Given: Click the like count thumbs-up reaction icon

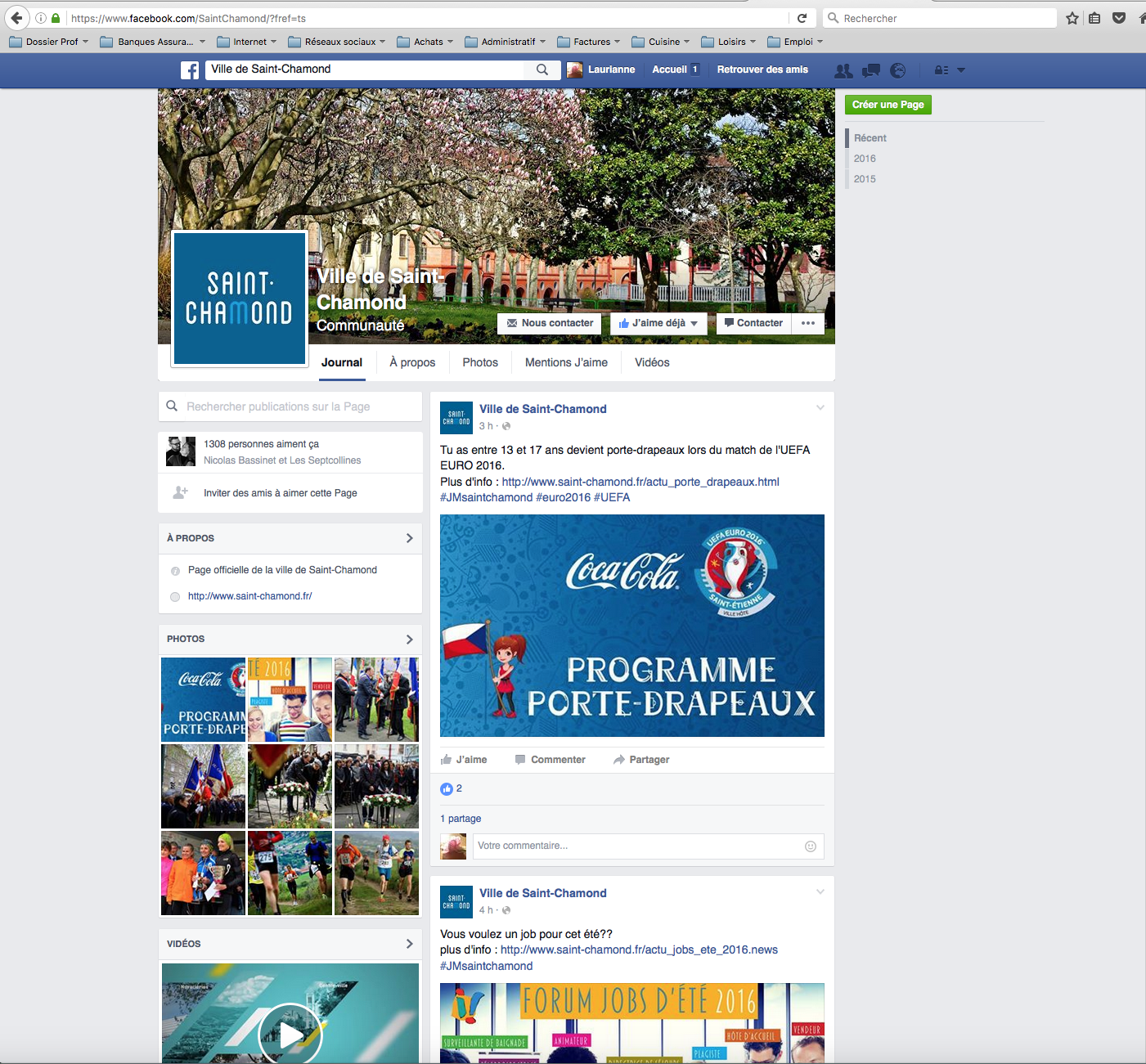Looking at the screenshot, I should tap(447, 789).
